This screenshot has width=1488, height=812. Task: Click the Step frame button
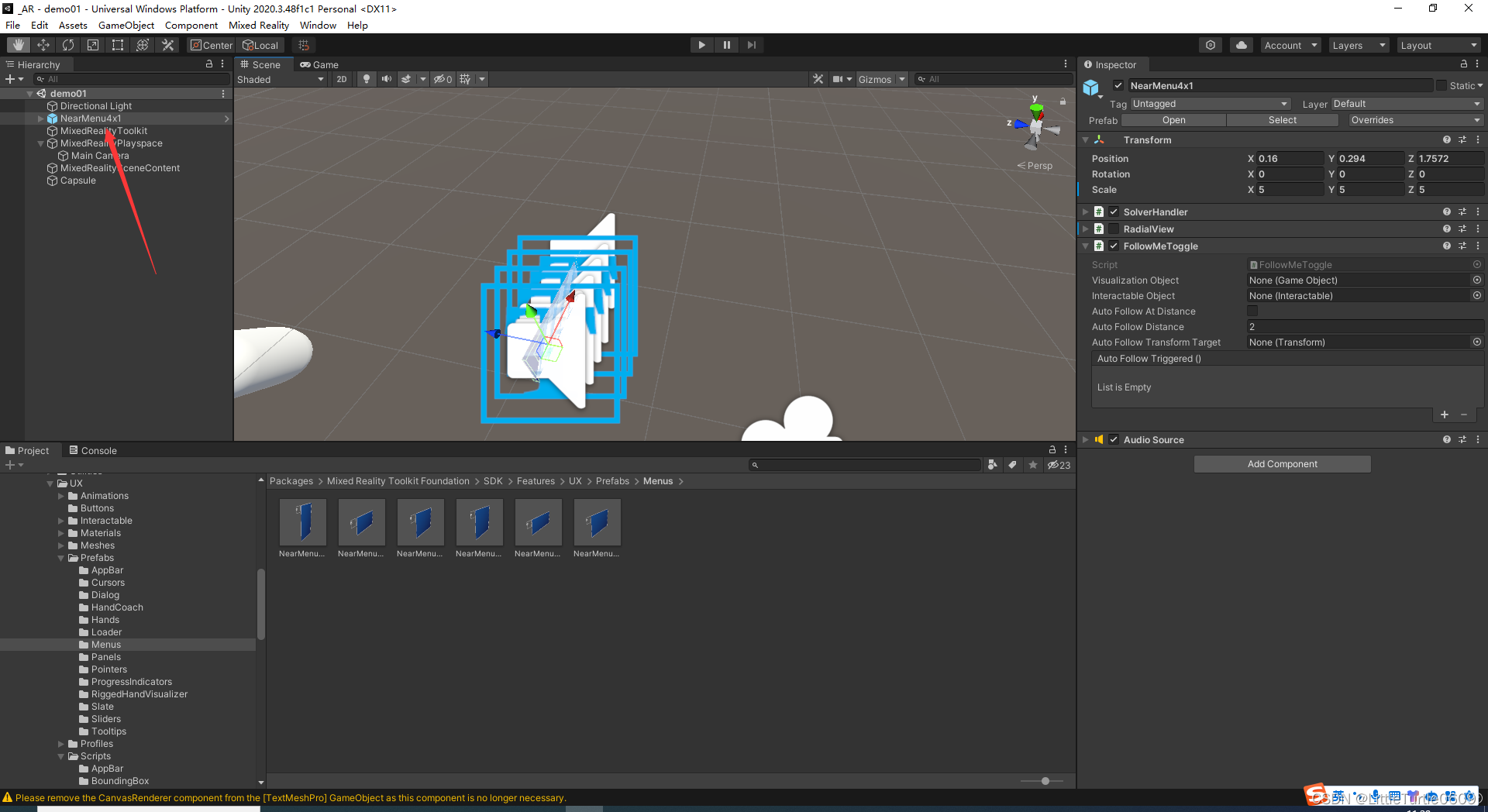click(x=751, y=45)
